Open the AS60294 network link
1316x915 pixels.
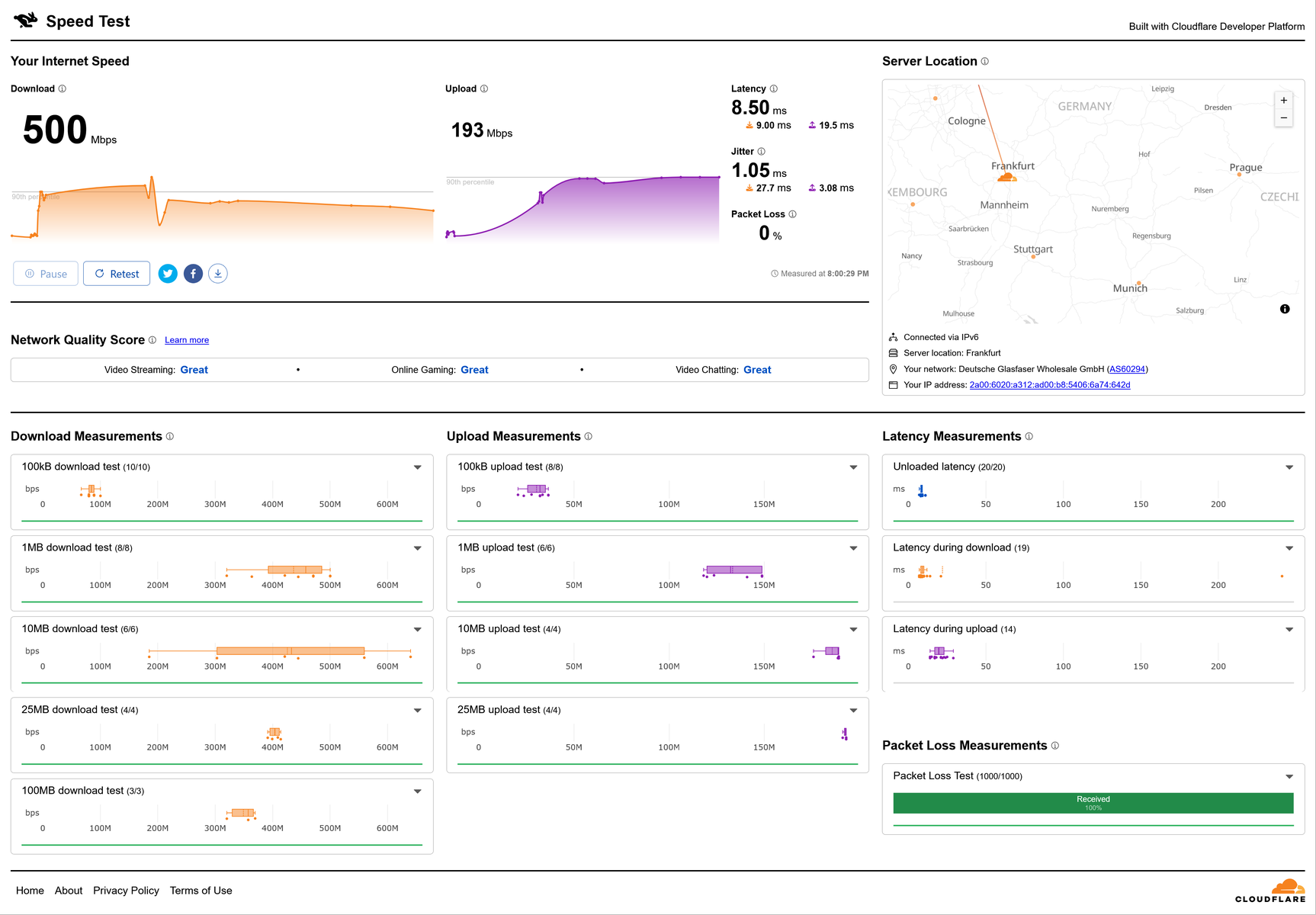[x=1127, y=369]
